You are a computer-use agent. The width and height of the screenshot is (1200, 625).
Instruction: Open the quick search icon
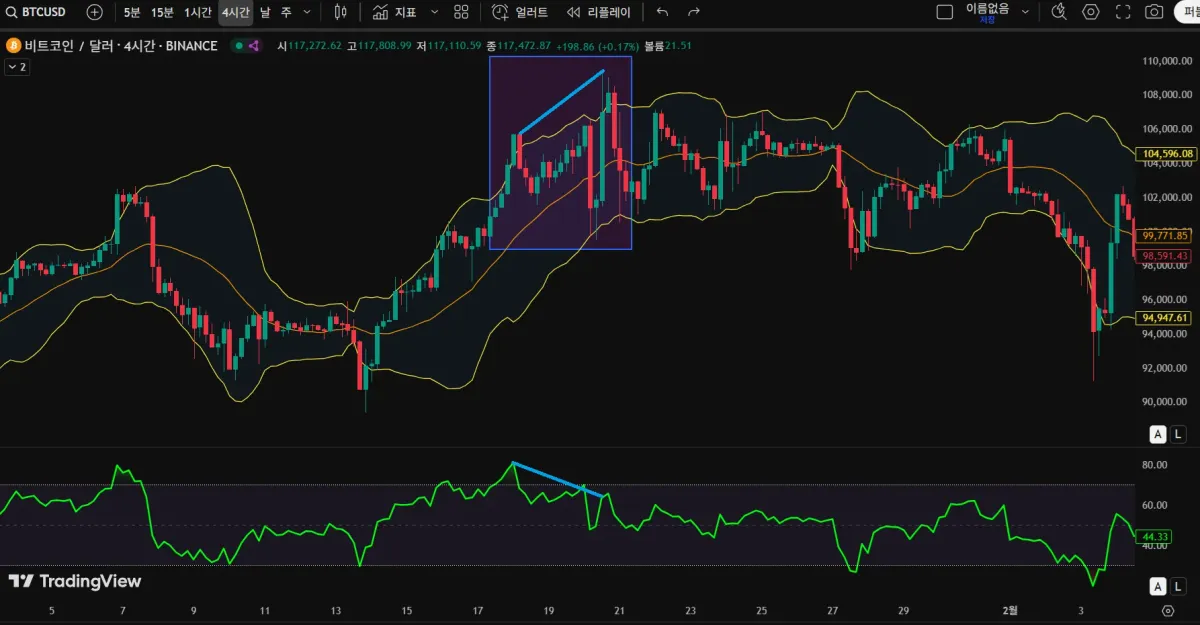click(x=1060, y=12)
